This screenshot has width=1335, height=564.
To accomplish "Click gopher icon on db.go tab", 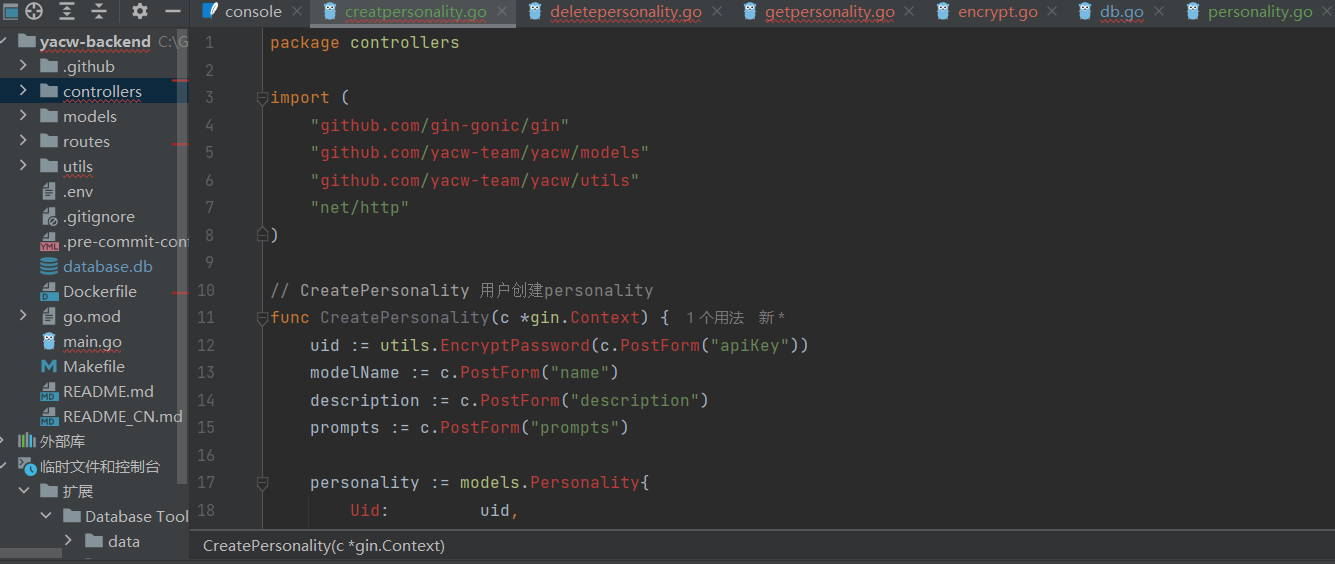I will pos(1085,12).
